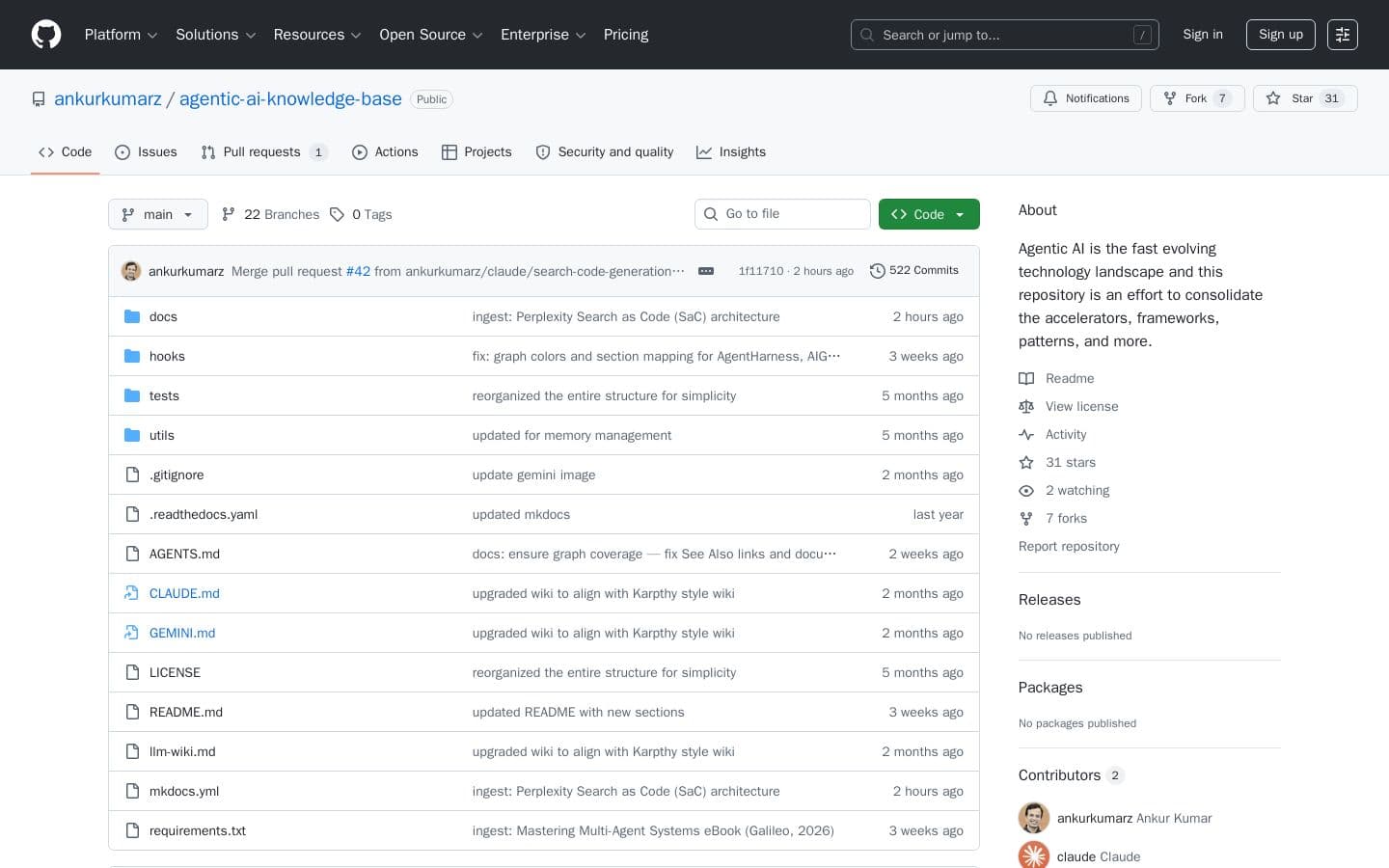Open the docs folder icon

[x=132, y=316]
